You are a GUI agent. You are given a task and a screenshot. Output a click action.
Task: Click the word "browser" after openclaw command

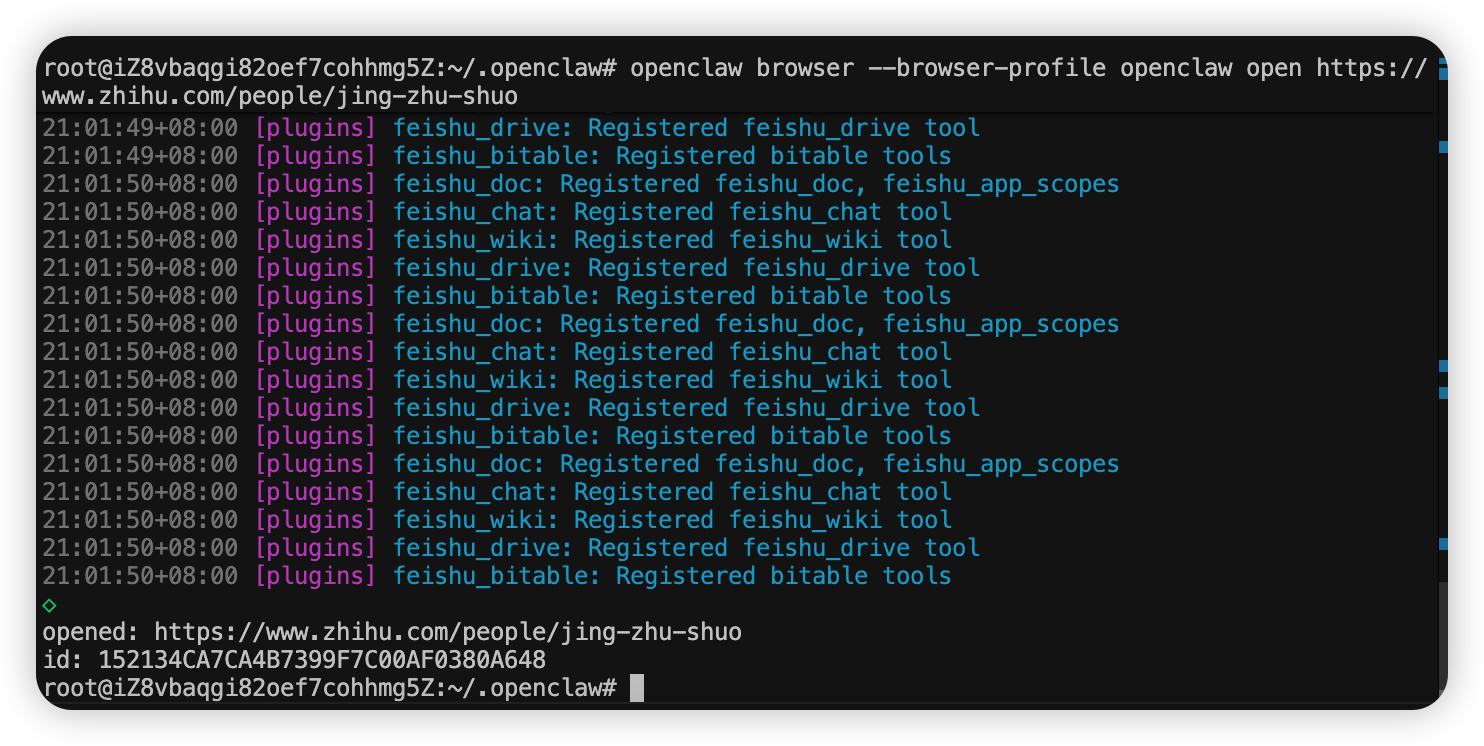pos(804,68)
